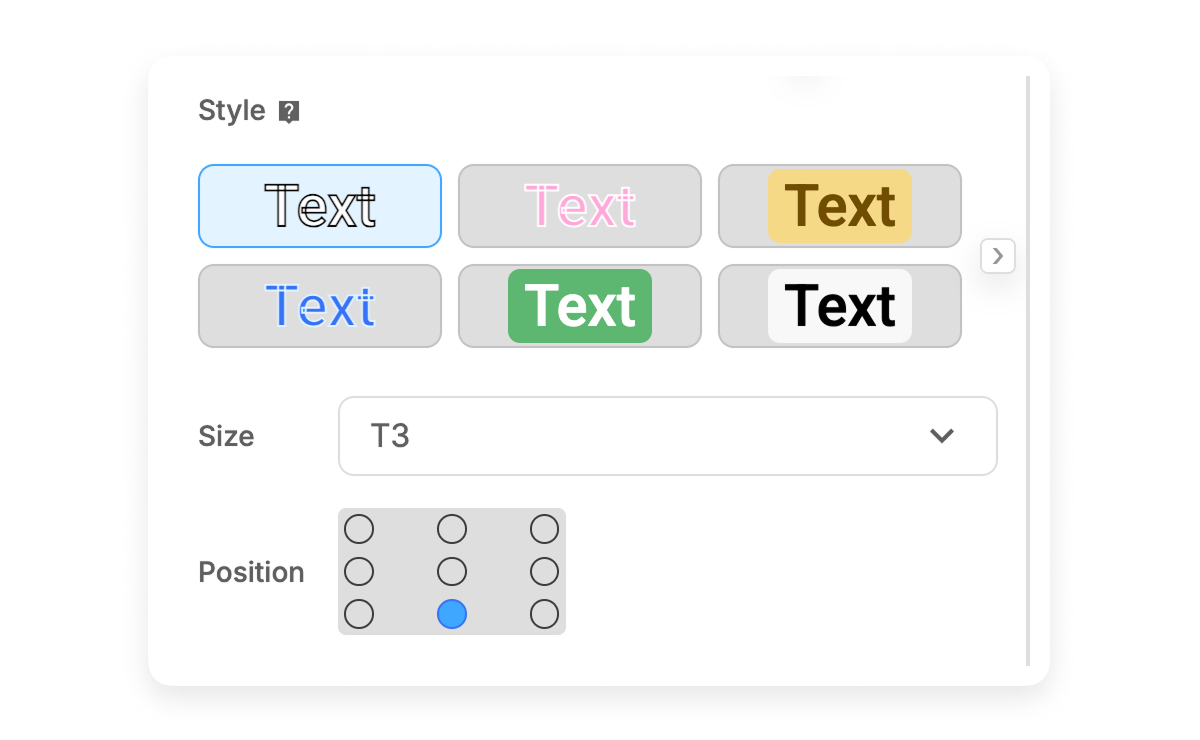
Task: Select the middle-right position option
Action: (545, 571)
